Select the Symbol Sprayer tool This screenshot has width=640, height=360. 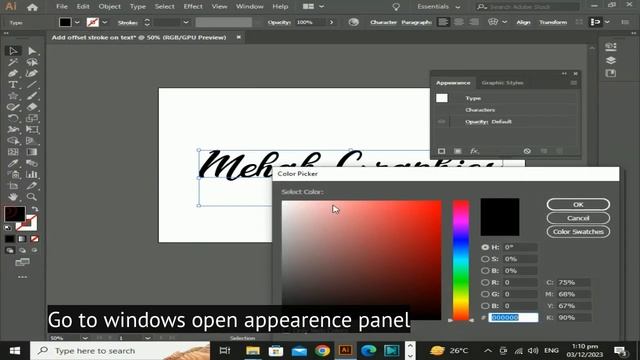13,175
